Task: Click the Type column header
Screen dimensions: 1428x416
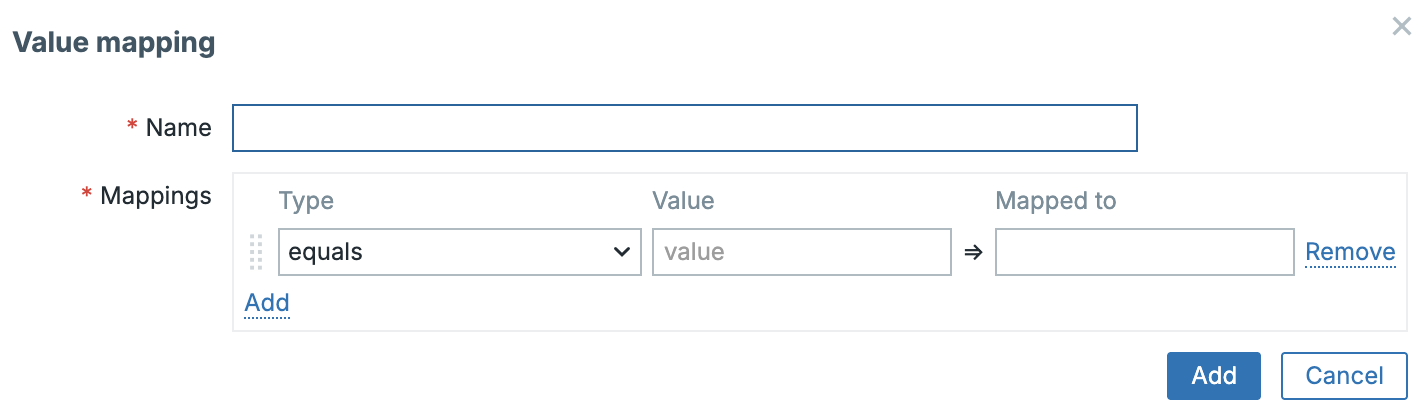Action: point(306,201)
